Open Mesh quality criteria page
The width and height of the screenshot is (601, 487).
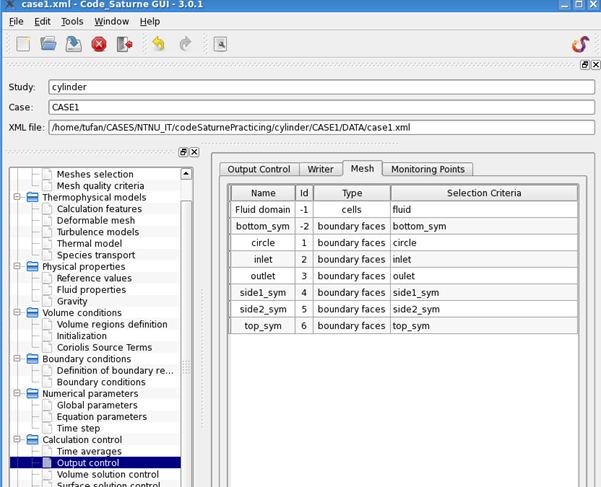click(100, 186)
